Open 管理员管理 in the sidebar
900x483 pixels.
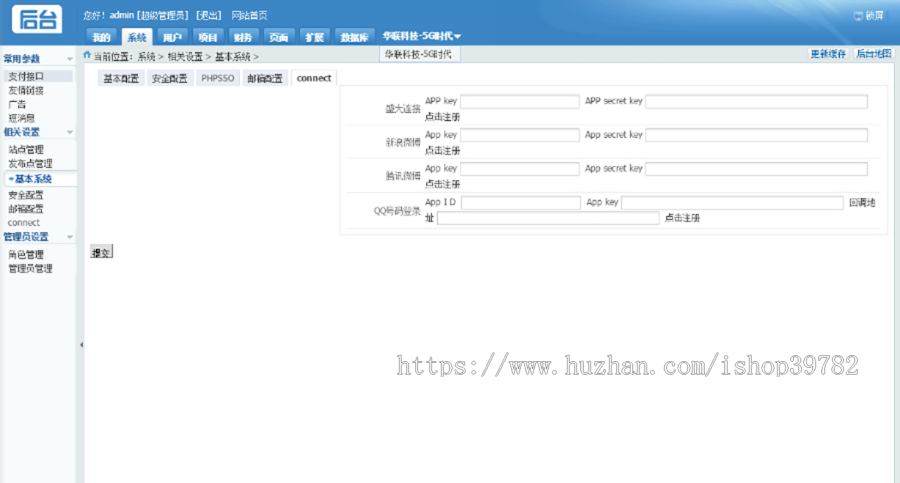coord(30,268)
